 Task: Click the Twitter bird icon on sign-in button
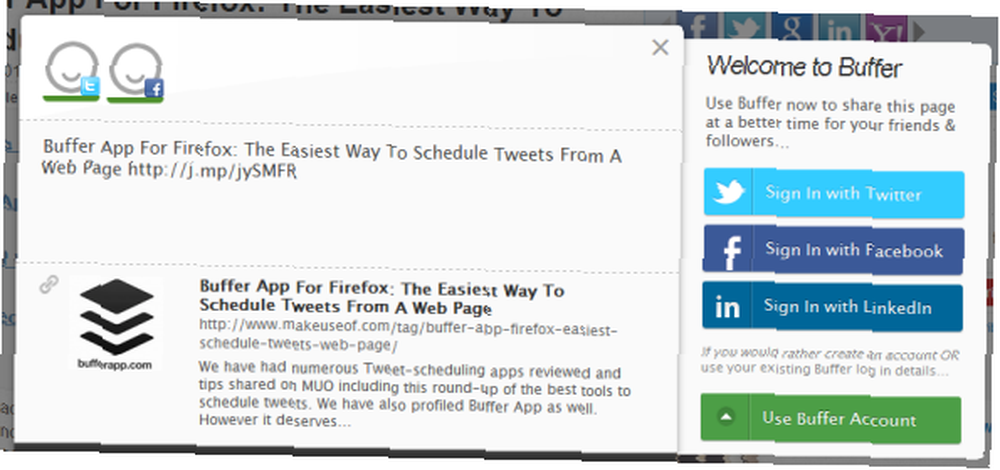tap(728, 191)
